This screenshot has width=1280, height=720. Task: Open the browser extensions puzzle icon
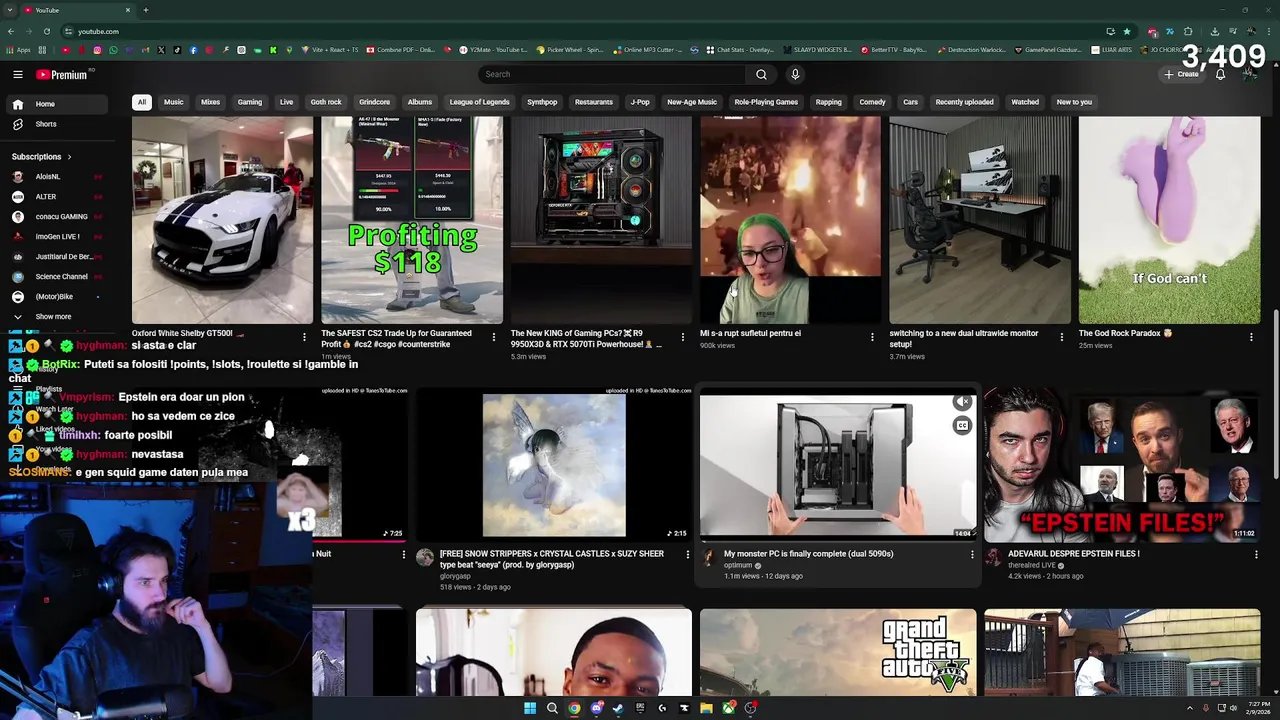click(1188, 31)
